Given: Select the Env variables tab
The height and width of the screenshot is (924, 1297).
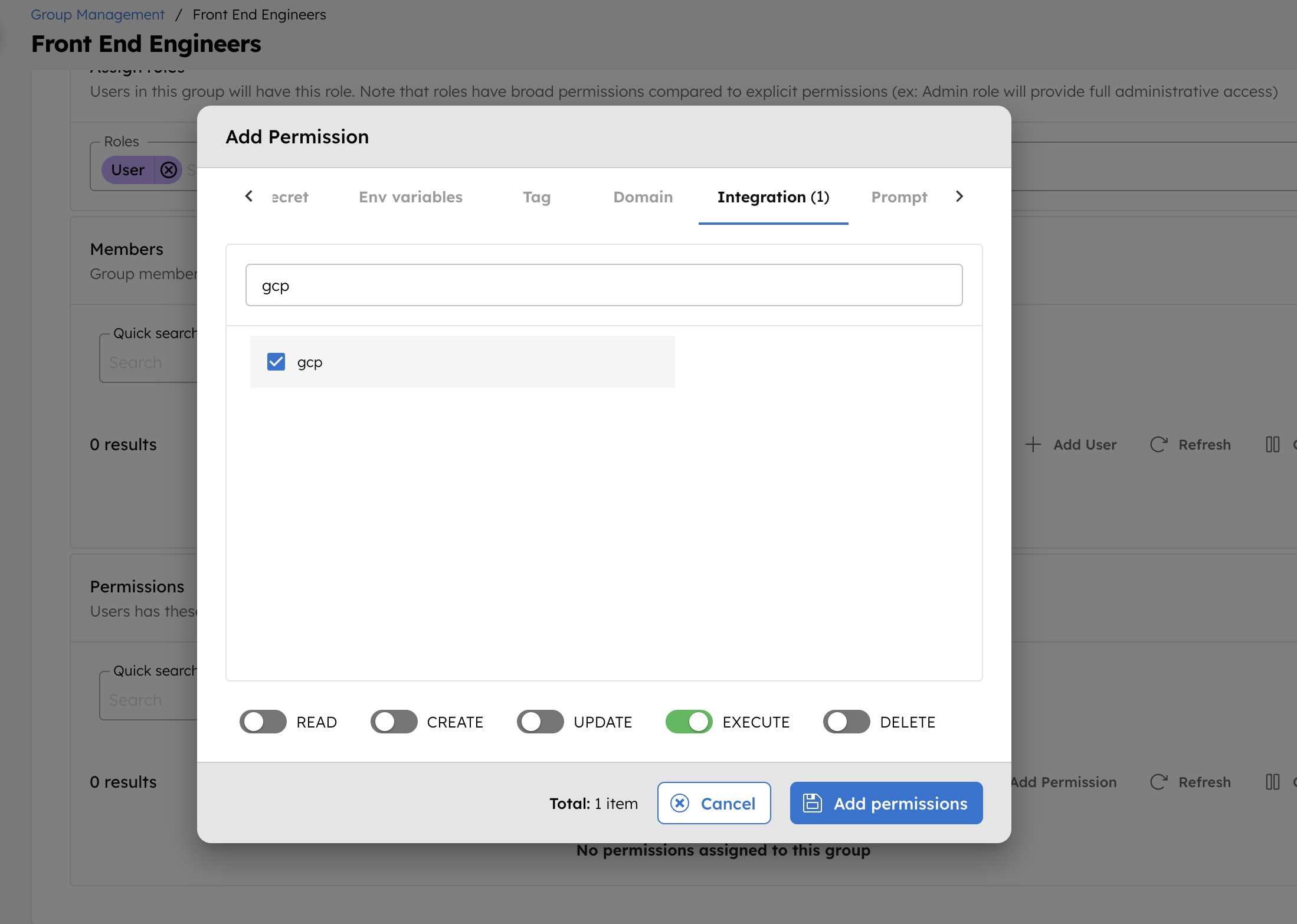Looking at the screenshot, I should (x=410, y=197).
